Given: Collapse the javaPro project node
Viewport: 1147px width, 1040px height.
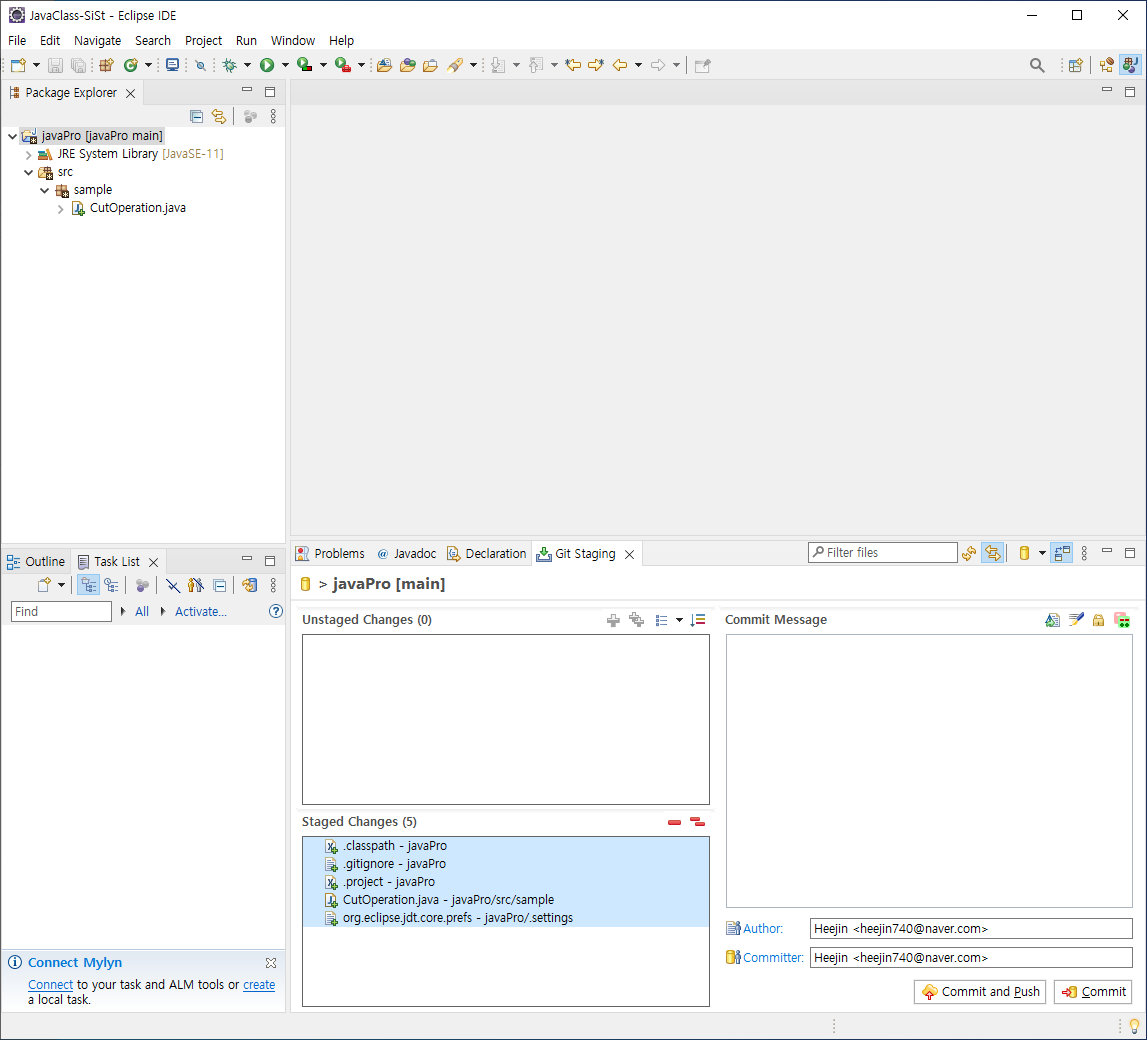Looking at the screenshot, I should 12,136.
